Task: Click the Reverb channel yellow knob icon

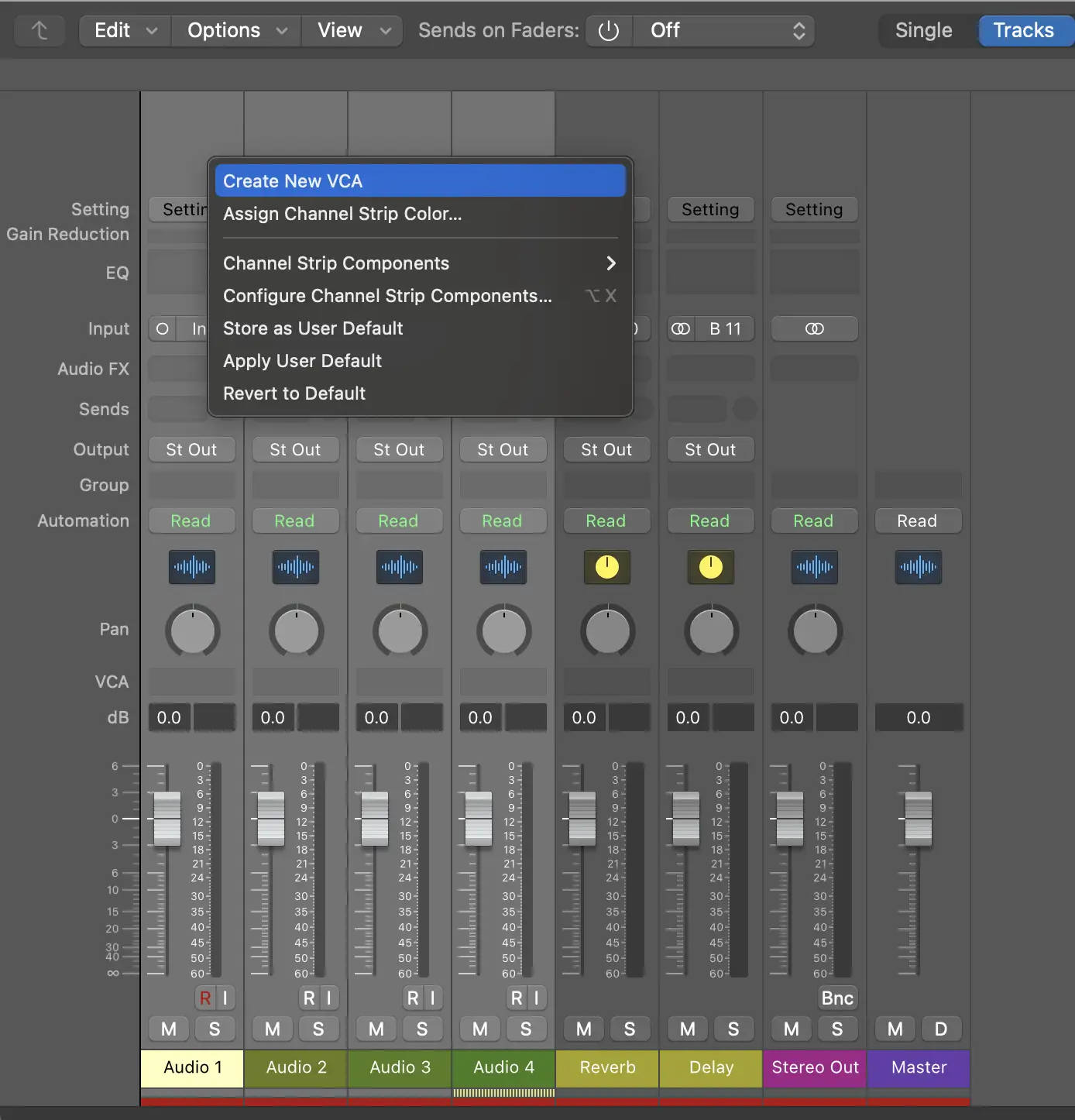Action: tap(606, 567)
